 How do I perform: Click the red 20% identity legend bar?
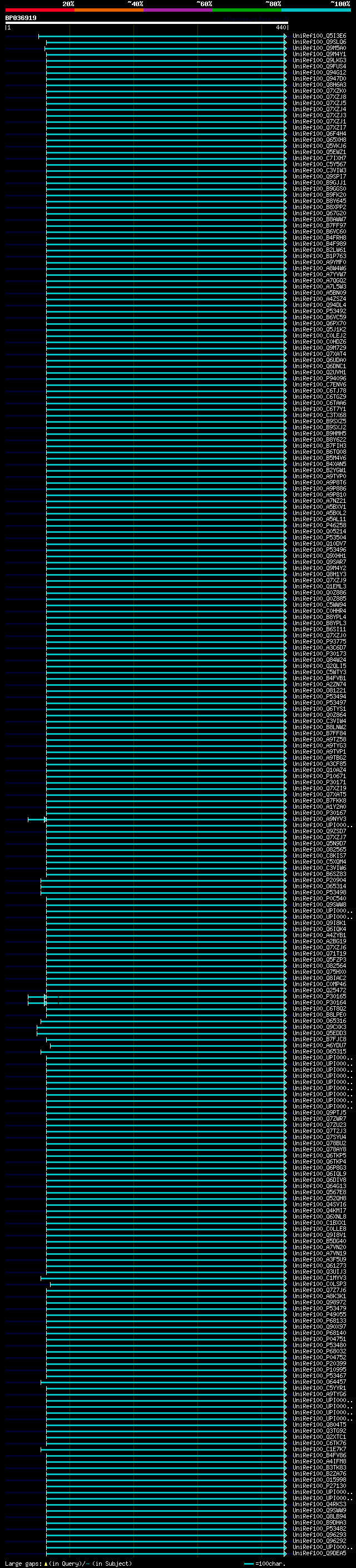(x=40, y=10)
